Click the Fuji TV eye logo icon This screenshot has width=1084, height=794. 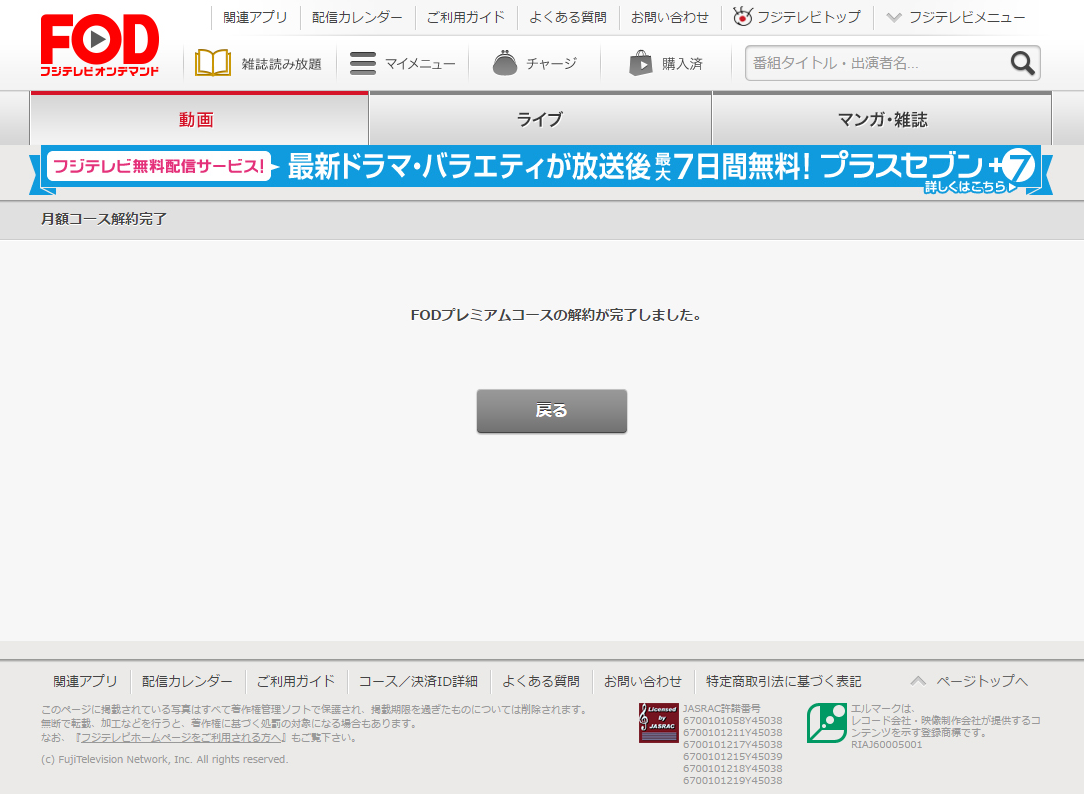(x=742, y=17)
